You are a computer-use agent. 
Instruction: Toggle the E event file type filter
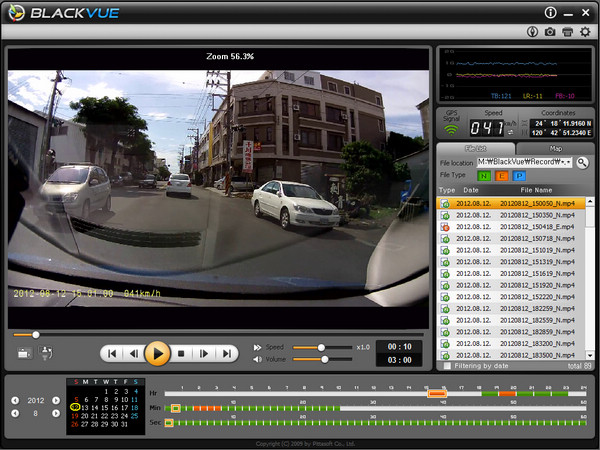(502, 176)
